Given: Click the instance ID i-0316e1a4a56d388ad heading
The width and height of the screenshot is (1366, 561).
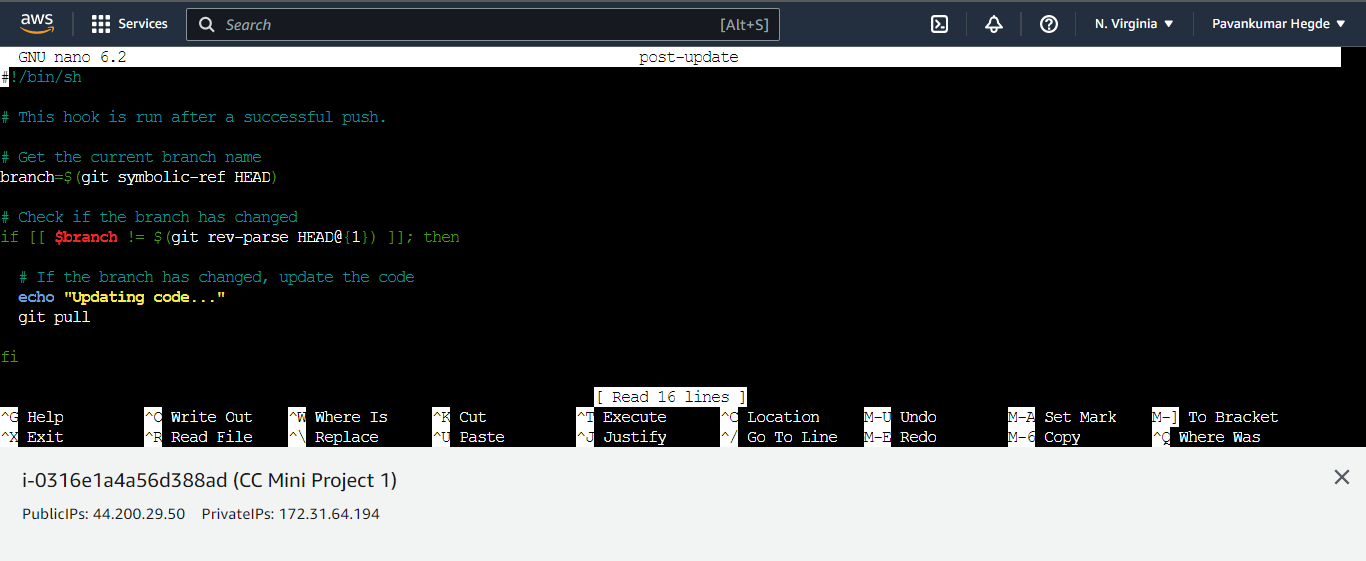Looking at the screenshot, I should coord(210,481).
